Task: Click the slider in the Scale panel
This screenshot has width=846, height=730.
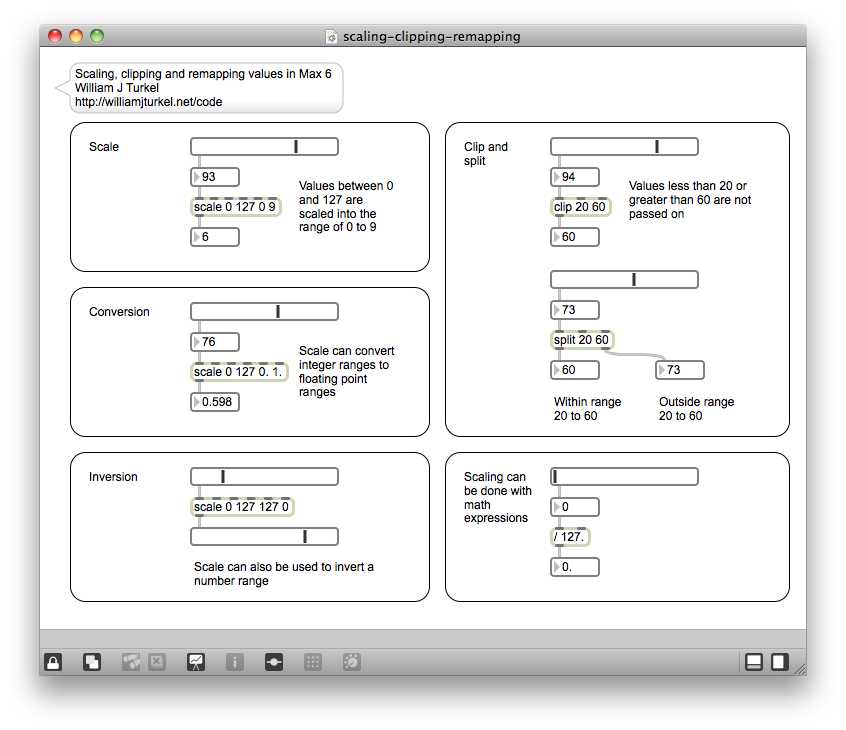Action: 264,147
